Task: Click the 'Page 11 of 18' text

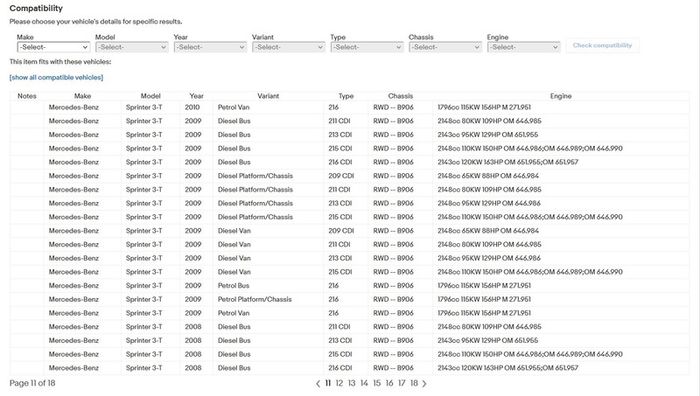Action: tap(32, 383)
